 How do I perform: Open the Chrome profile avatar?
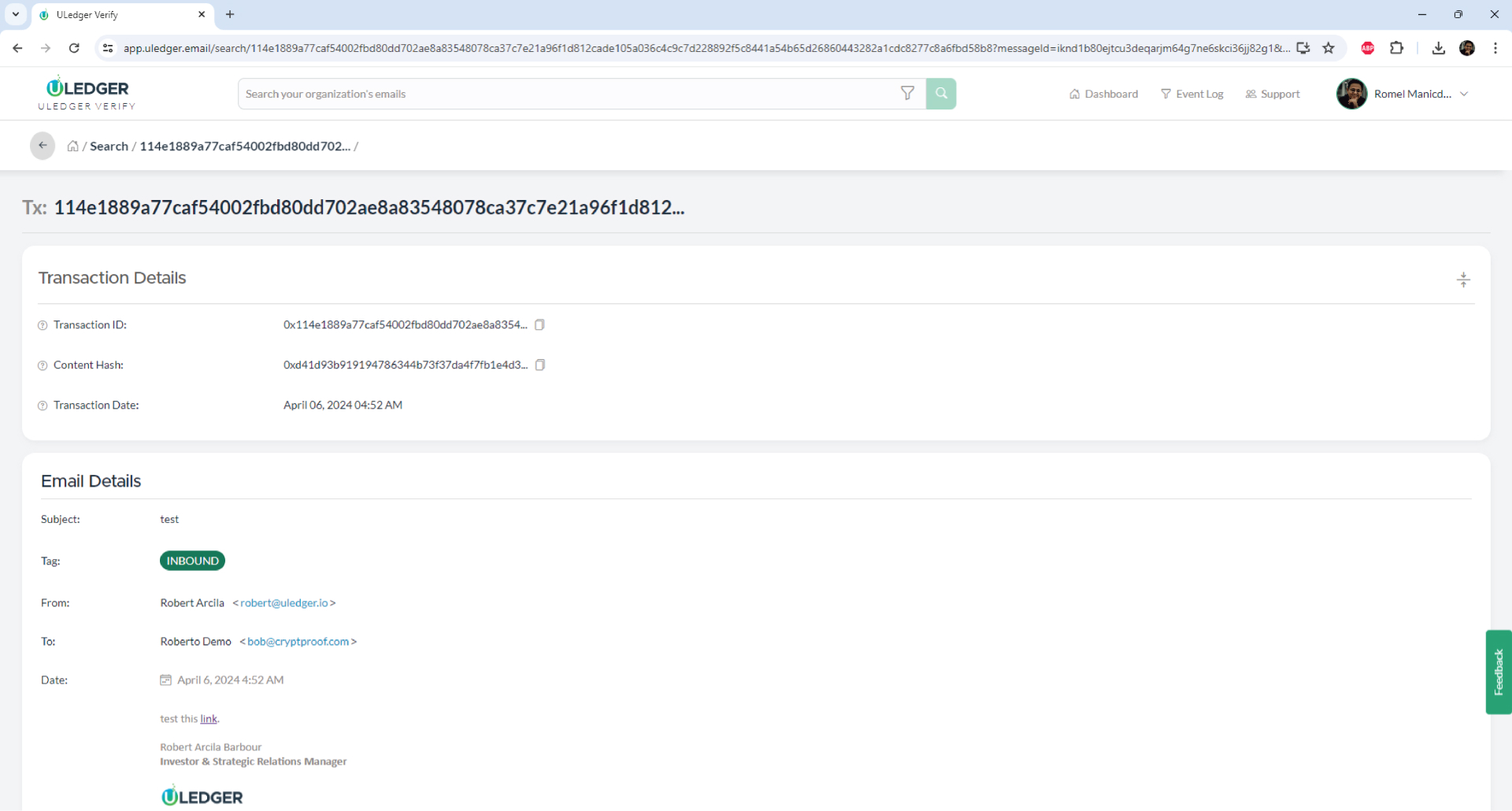click(x=1467, y=48)
